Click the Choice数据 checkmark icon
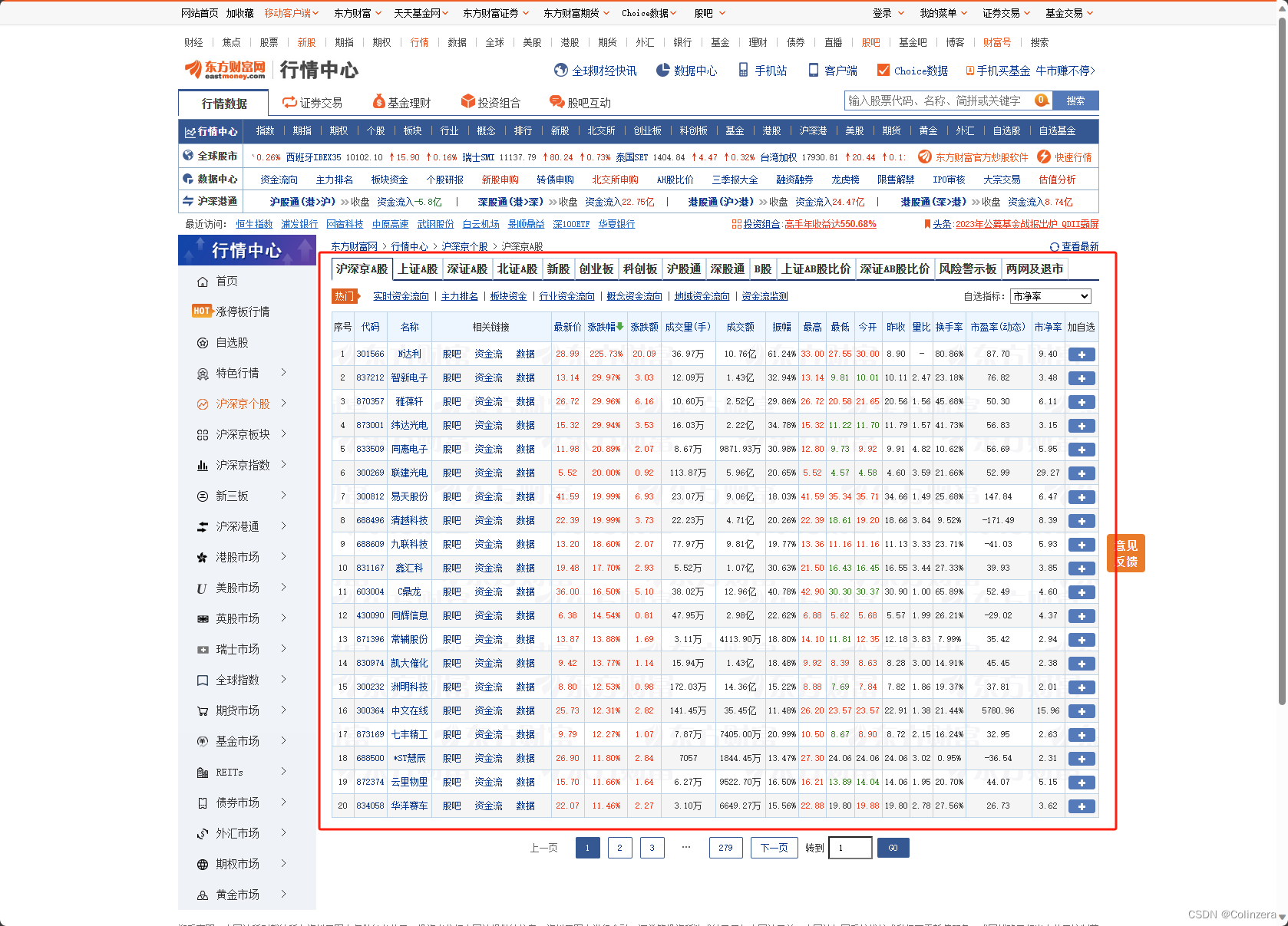This screenshot has height=926, width=1288. [x=883, y=71]
